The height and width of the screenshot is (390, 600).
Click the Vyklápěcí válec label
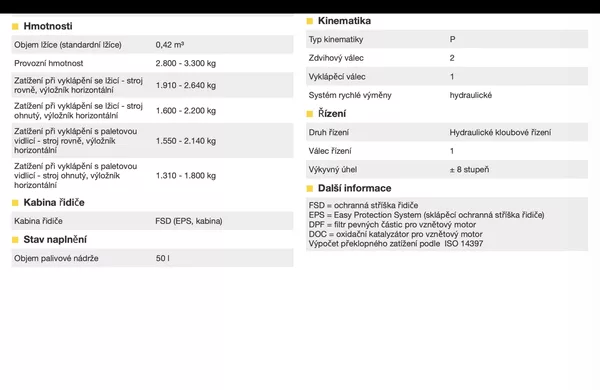[x=337, y=77]
